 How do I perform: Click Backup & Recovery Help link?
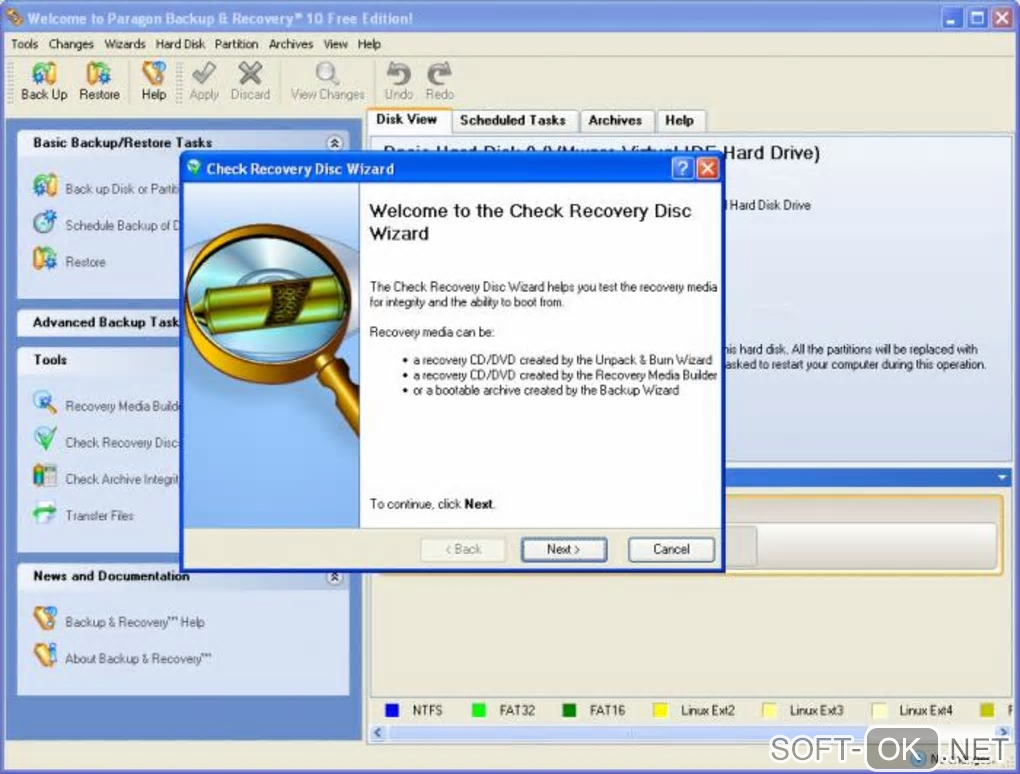(135, 622)
